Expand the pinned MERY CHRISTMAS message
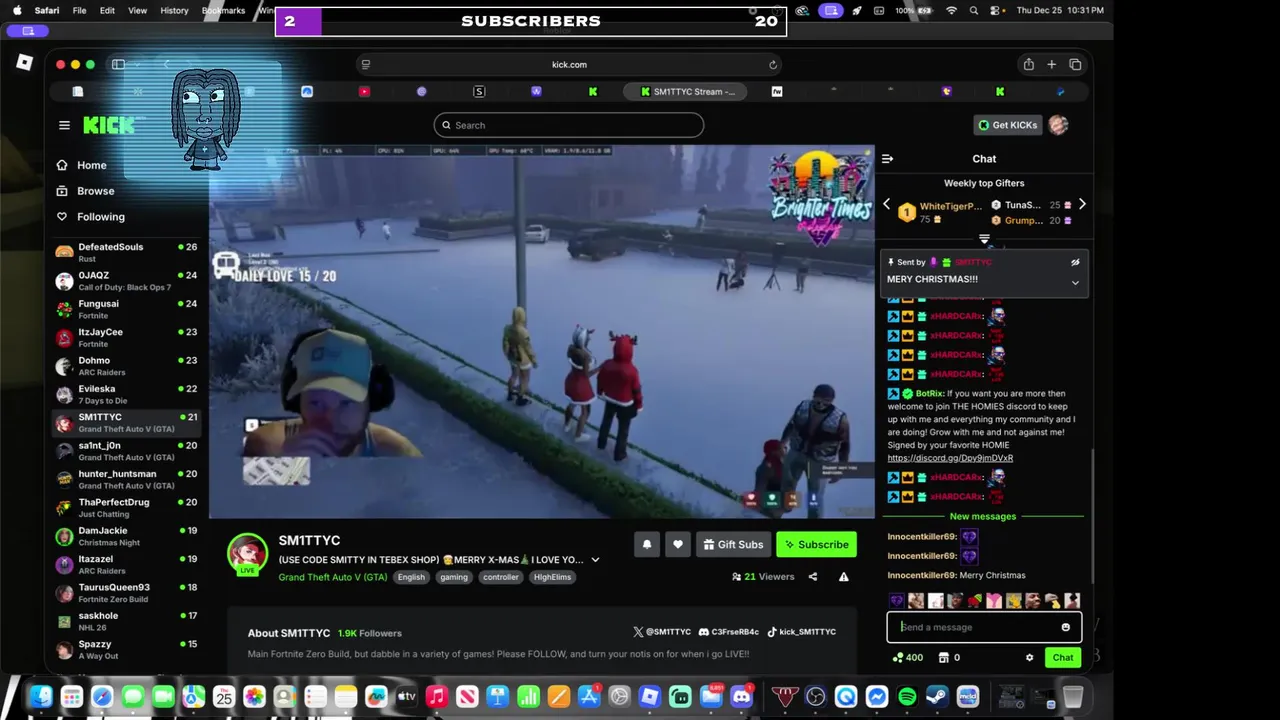1280x720 pixels. pos(1075,283)
